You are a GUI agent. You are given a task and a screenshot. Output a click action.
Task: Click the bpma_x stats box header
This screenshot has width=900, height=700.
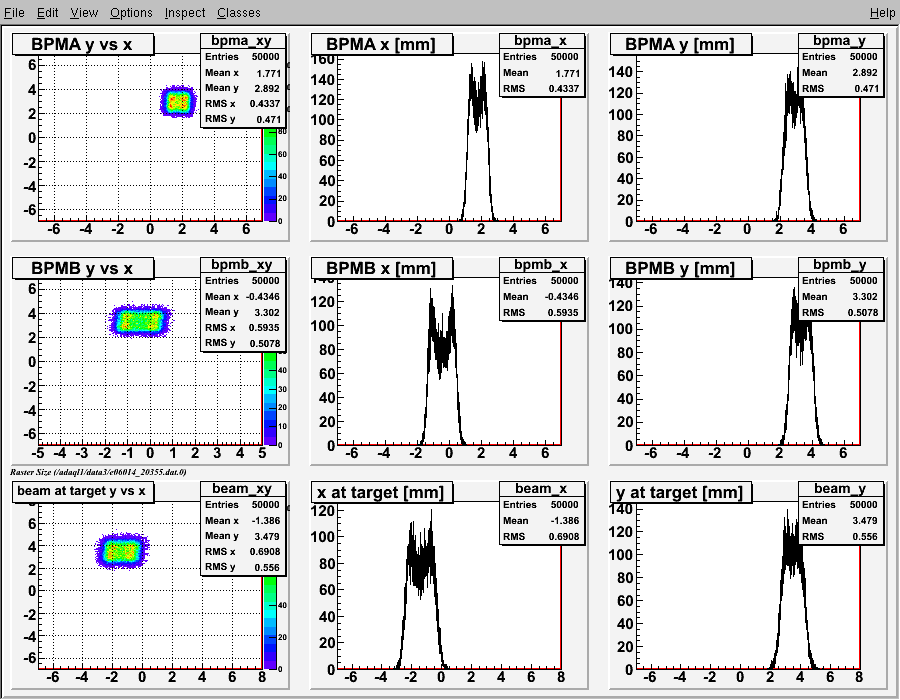pos(541,41)
